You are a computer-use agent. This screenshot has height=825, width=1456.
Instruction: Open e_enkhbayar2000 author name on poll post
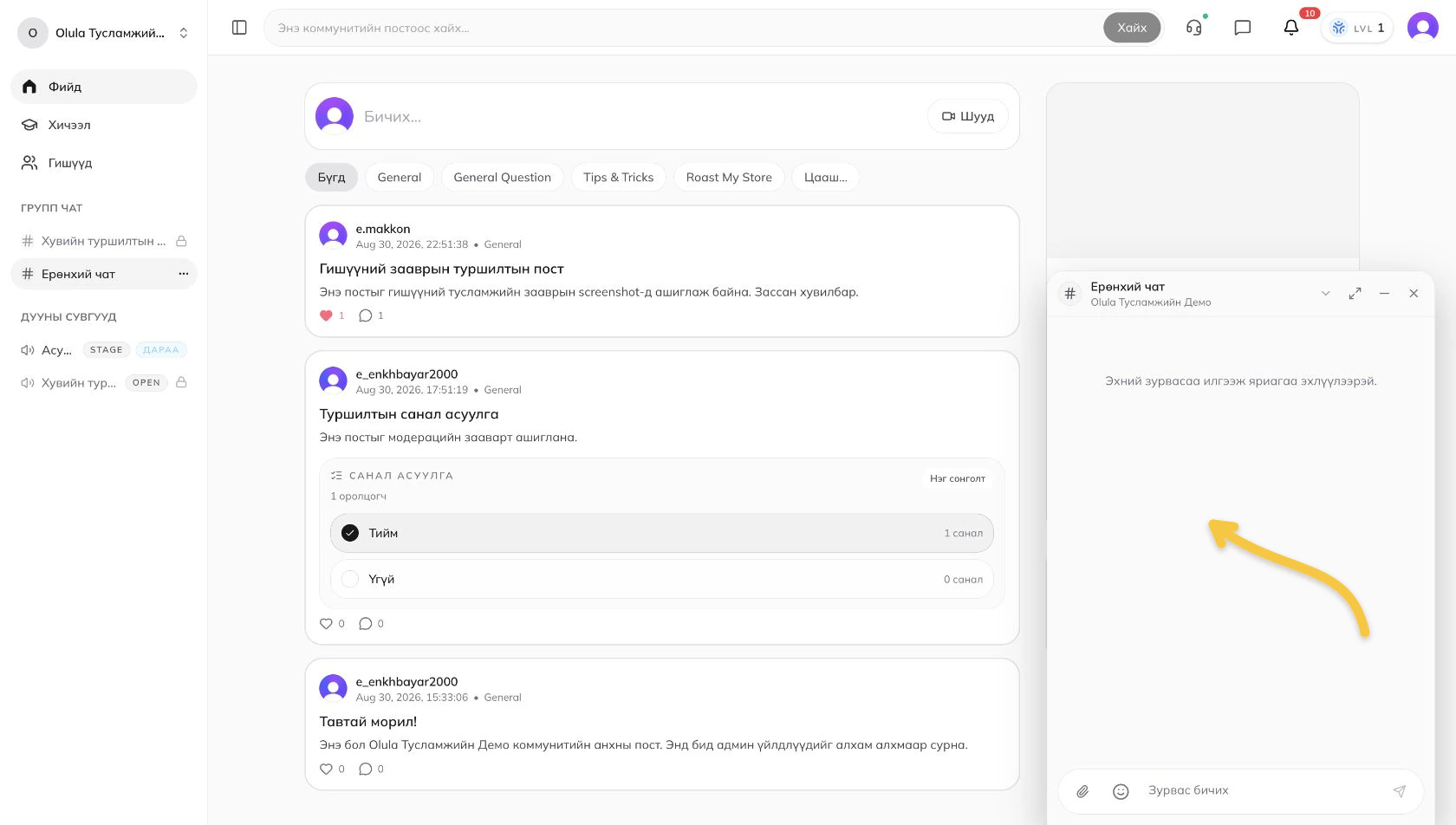click(x=406, y=374)
